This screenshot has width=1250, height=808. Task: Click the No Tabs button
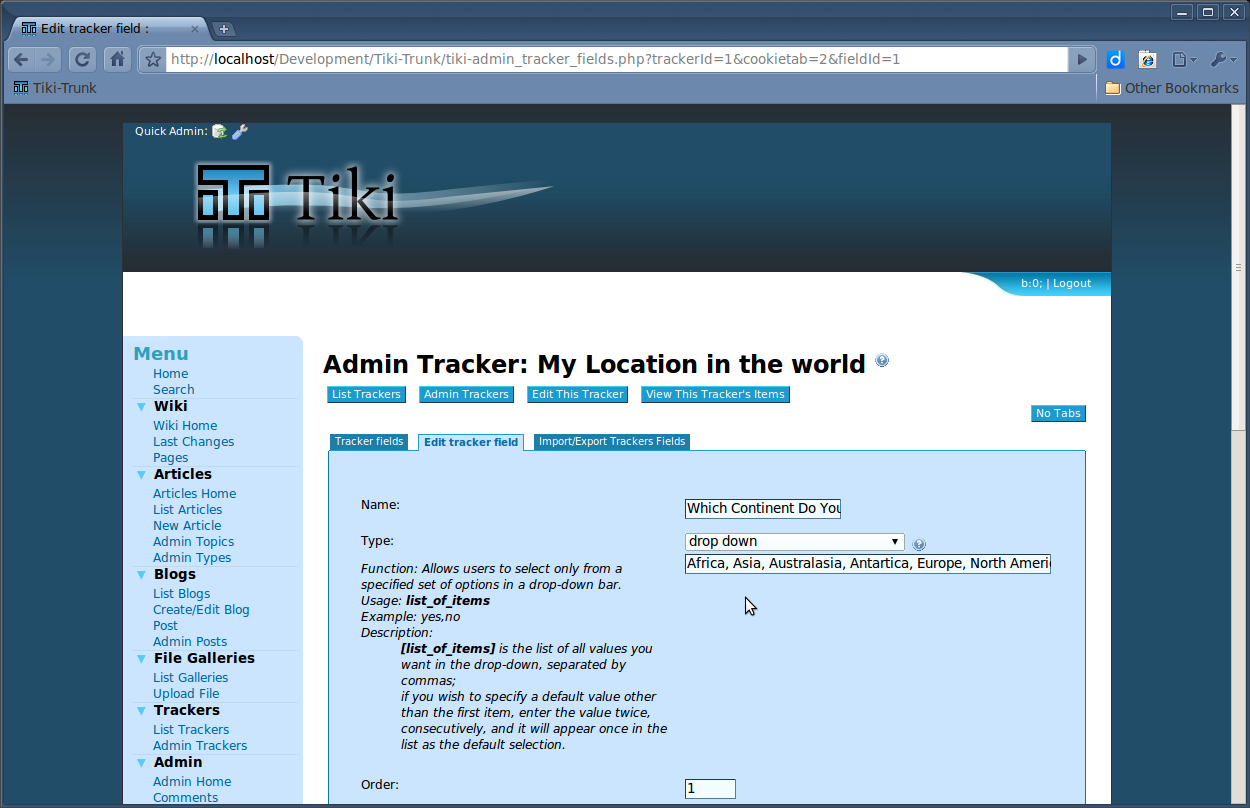click(x=1057, y=413)
